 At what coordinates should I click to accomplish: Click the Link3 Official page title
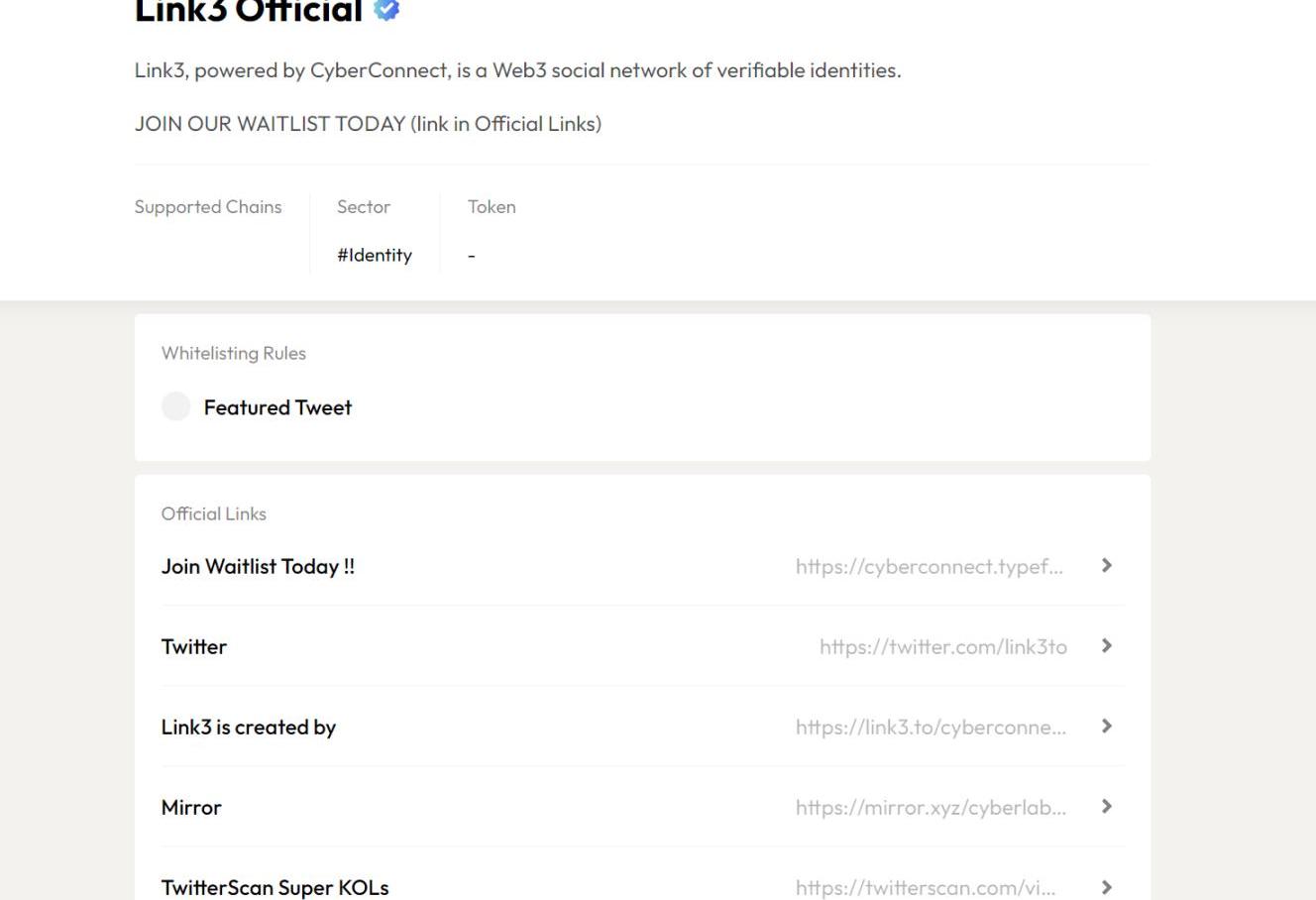click(x=249, y=12)
